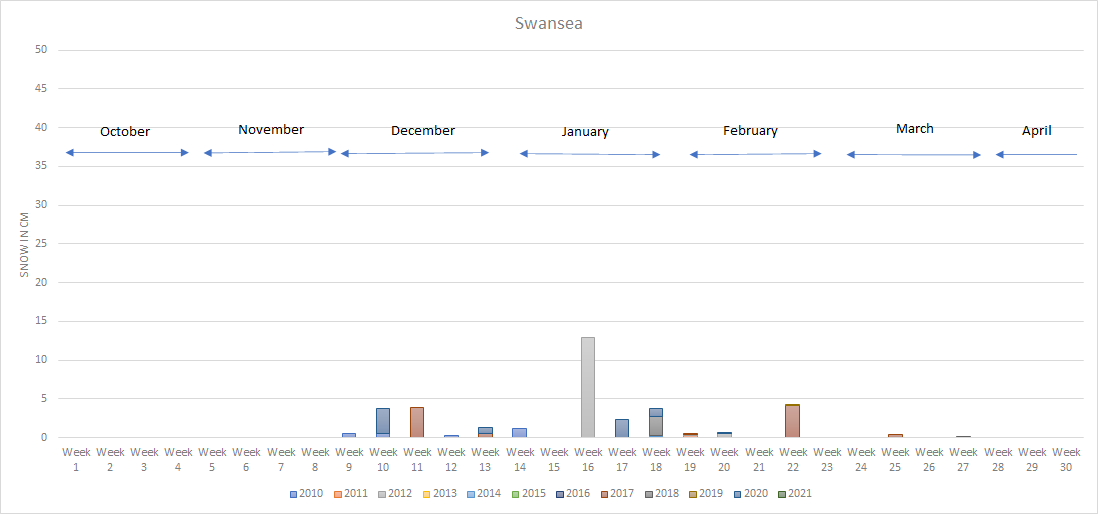1098x514 pixels.
Task: Select the 2010 legend entry
Action: [x=306, y=493]
